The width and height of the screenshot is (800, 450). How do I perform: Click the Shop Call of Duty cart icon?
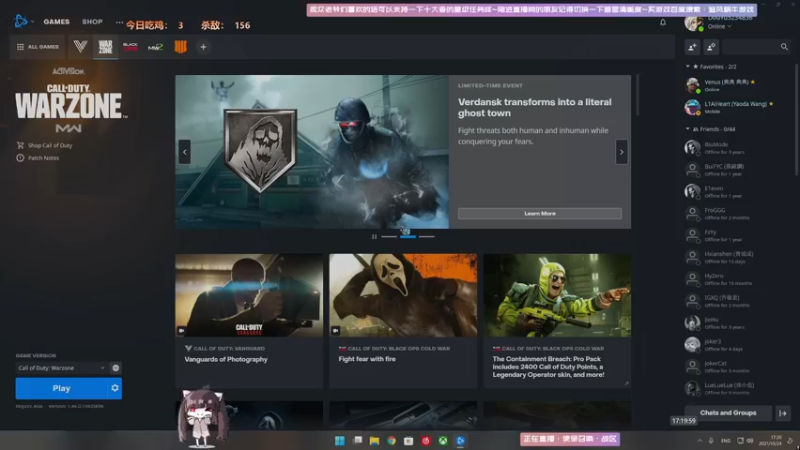pos(20,145)
